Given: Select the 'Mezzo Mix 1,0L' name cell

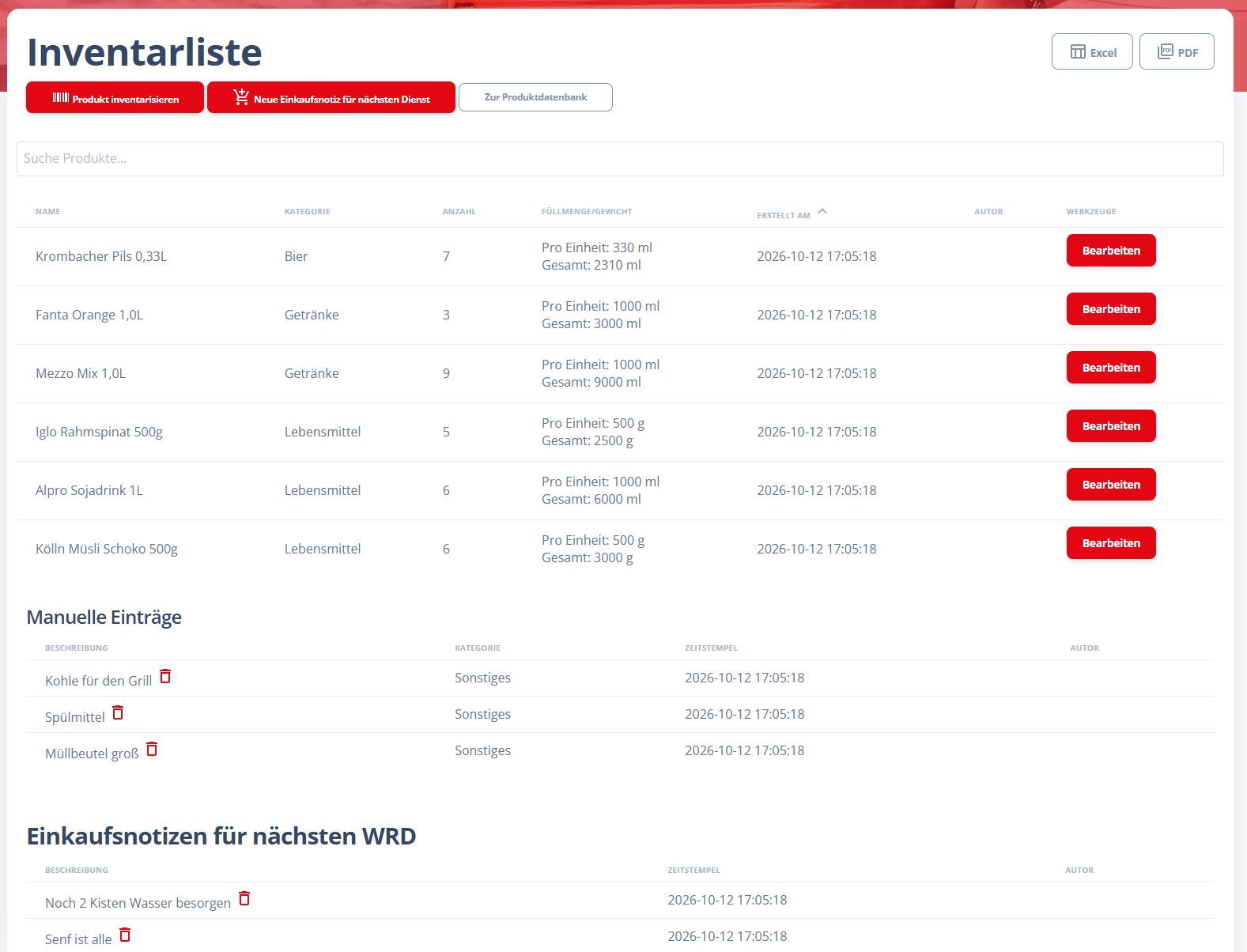Looking at the screenshot, I should [x=81, y=373].
